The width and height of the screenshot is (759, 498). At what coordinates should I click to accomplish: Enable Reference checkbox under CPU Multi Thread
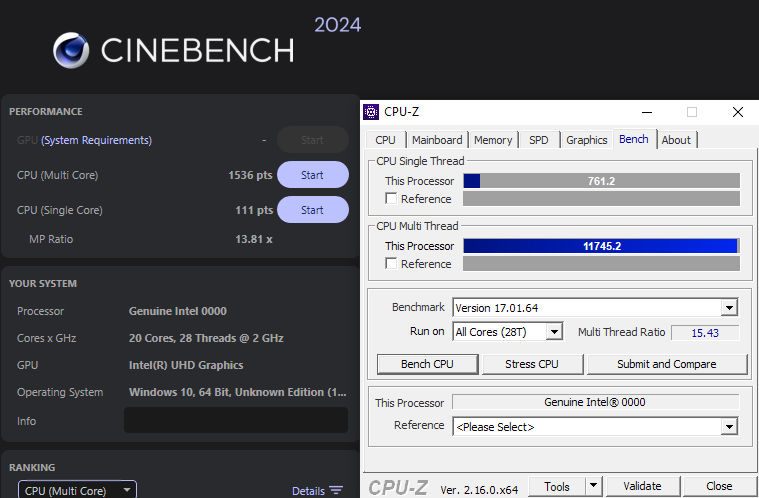(x=391, y=263)
